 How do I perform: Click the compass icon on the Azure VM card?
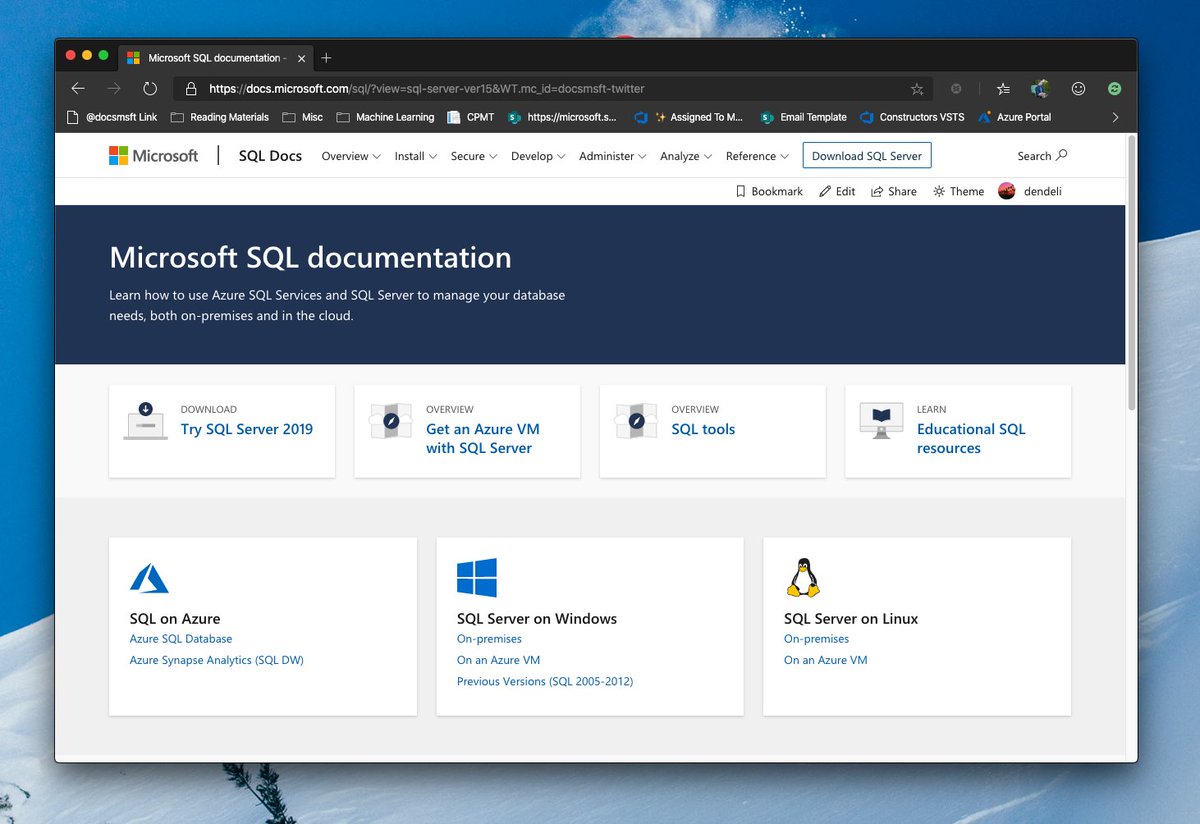pyautogui.click(x=391, y=421)
